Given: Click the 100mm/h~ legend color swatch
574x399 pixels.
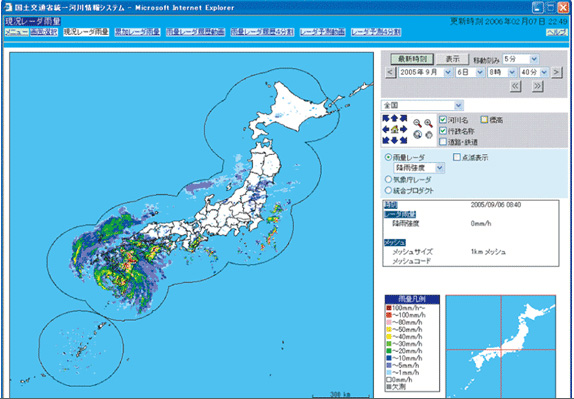Looking at the screenshot, I should coord(389,308).
